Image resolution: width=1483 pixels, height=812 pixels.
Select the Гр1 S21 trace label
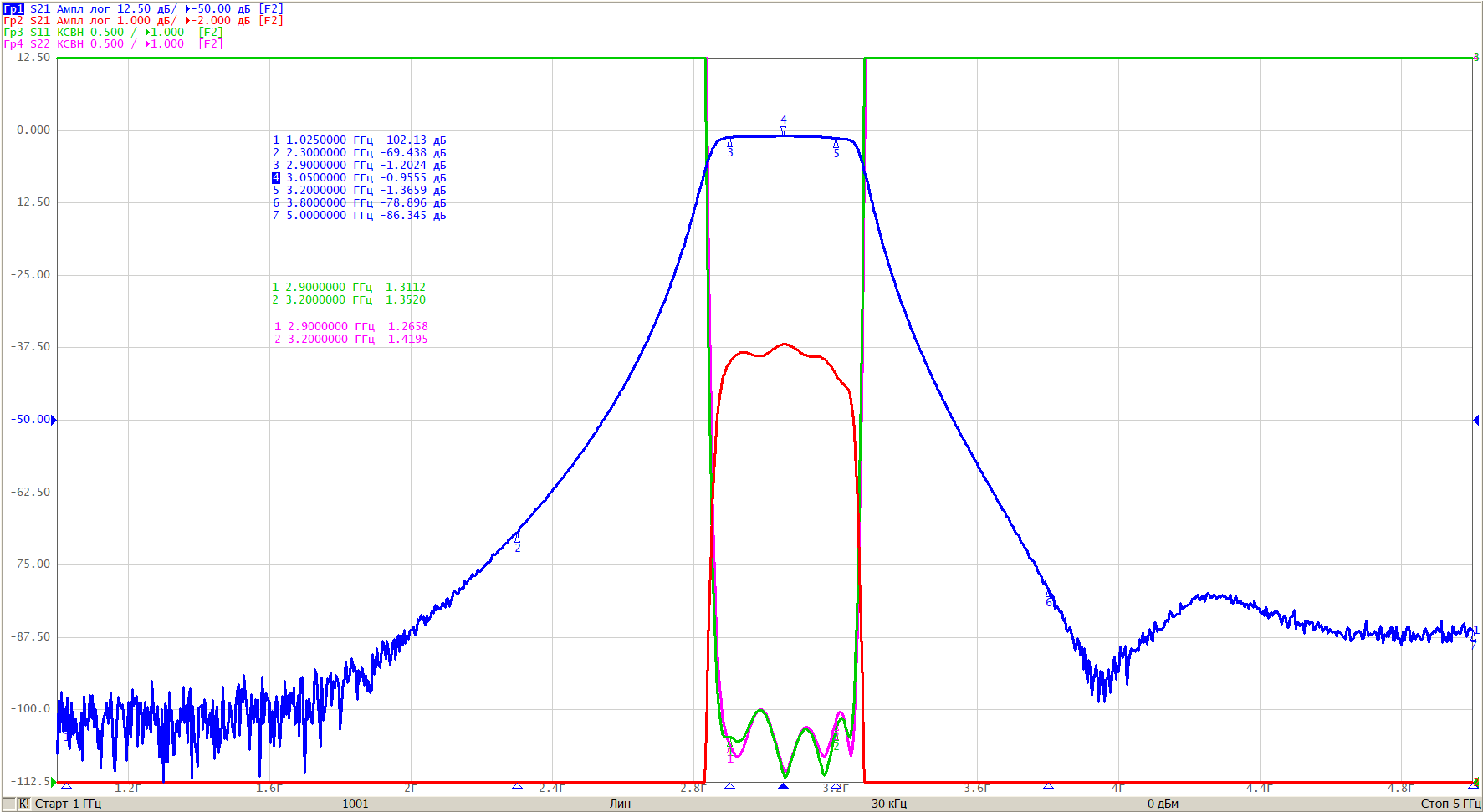(x=143, y=9)
